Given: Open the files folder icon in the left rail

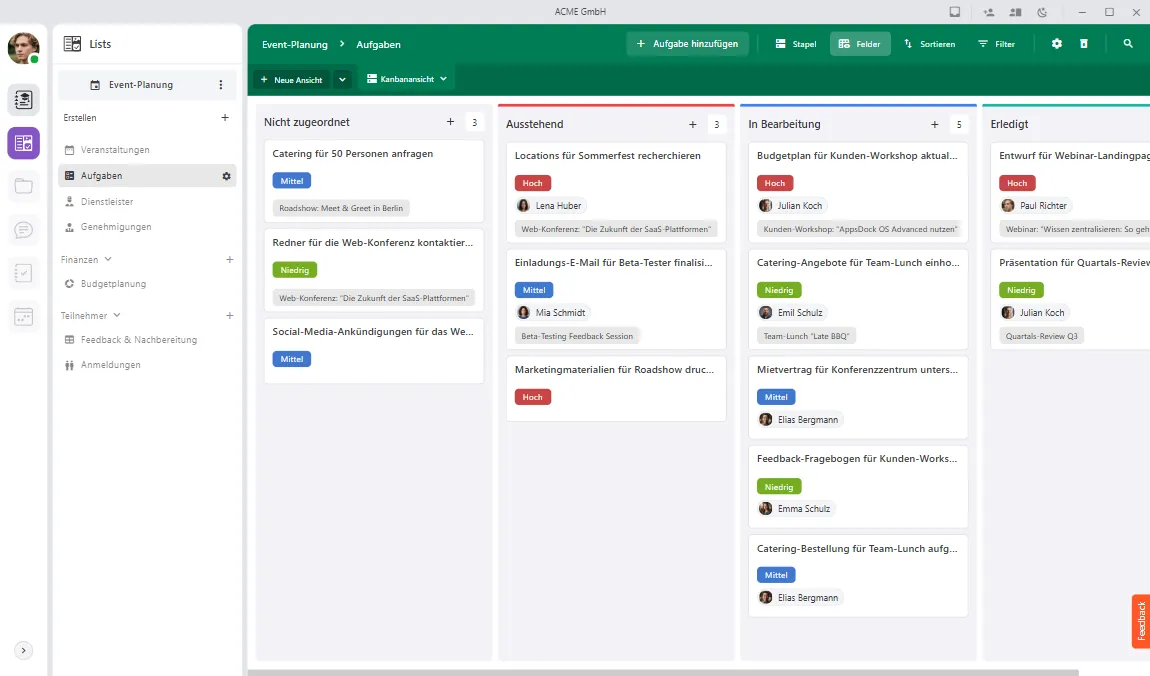Looking at the screenshot, I should coord(23,186).
